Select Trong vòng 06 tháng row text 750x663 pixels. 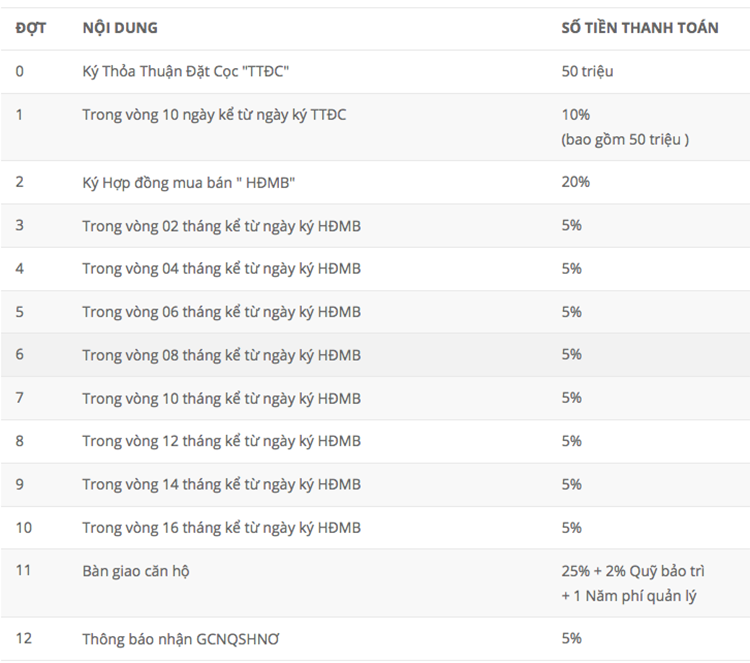[221, 312]
